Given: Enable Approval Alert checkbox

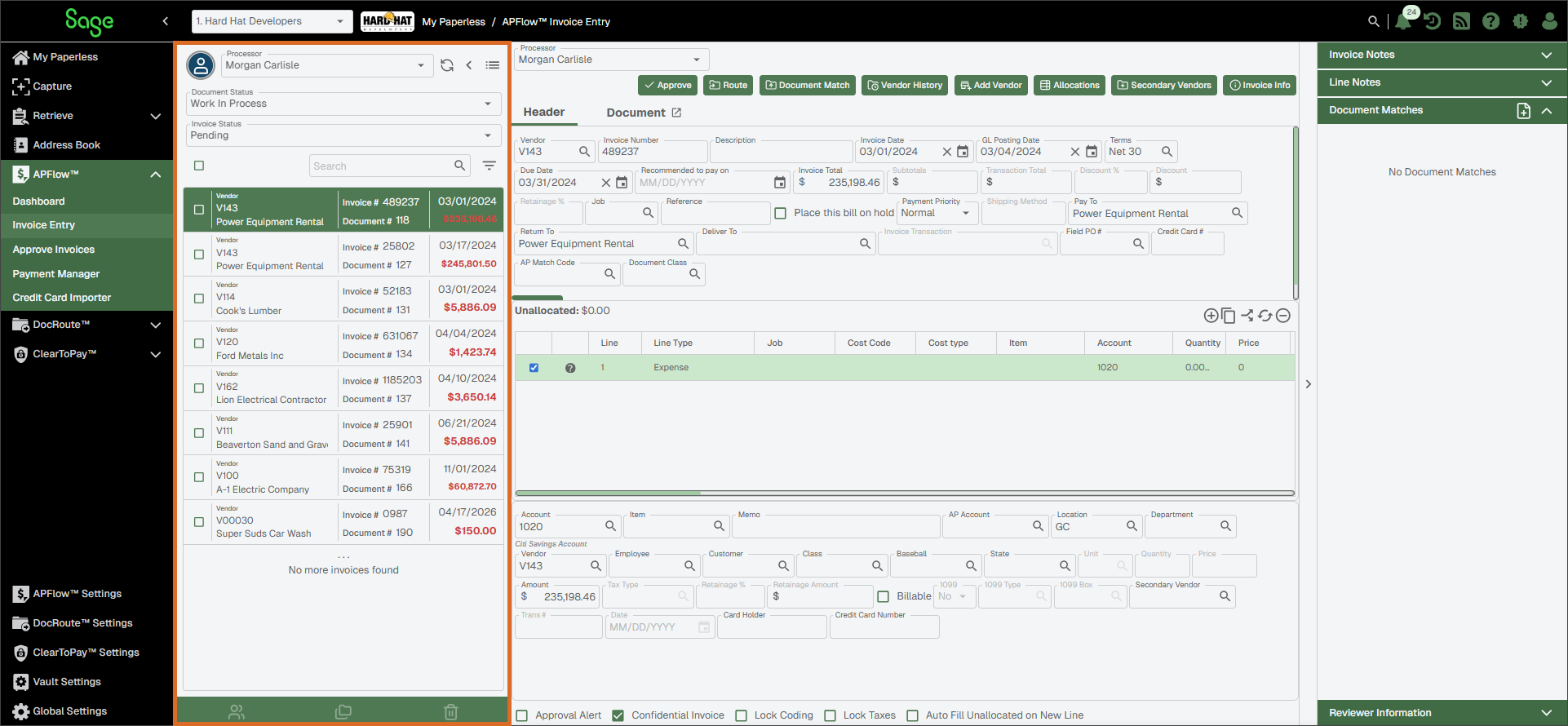Looking at the screenshot, I should point(522,715).
